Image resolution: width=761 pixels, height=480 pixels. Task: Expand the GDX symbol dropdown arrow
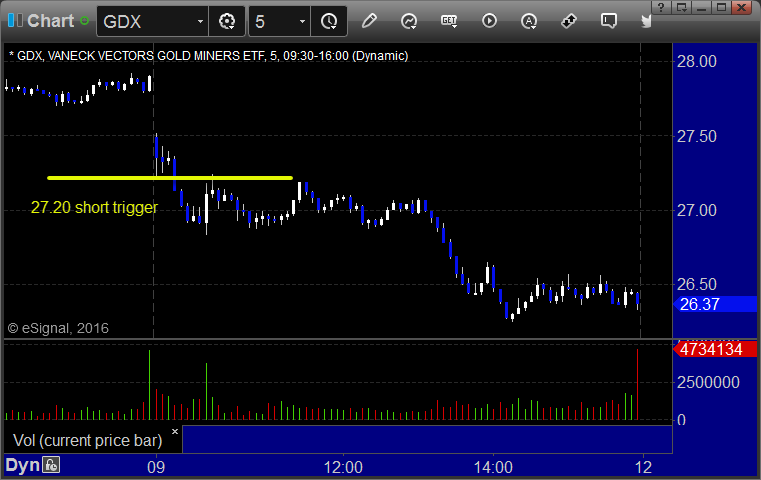(x=200, y=21)
